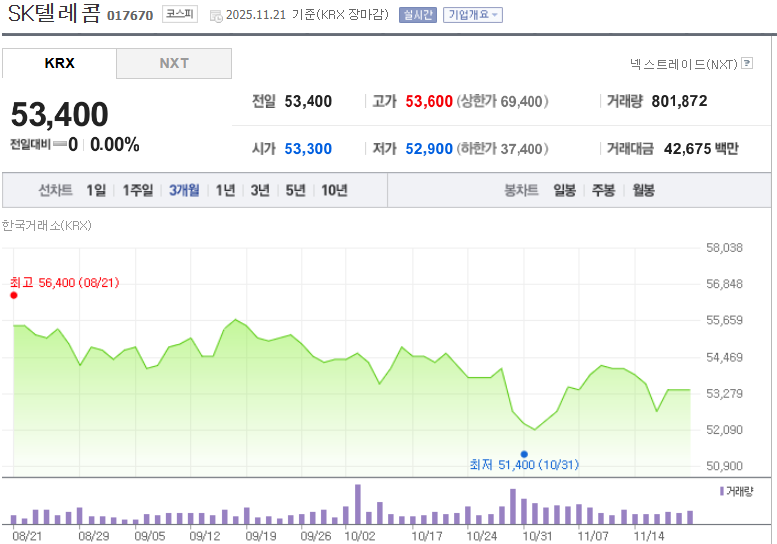Click the 넥스트레이드(NXT) label text
The height and width of the screenshot is (544, 777).
(684, 64)
